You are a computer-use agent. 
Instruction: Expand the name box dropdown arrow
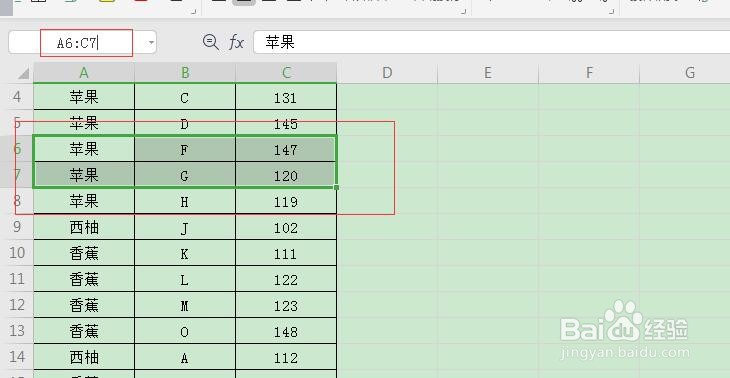(151, 43)
